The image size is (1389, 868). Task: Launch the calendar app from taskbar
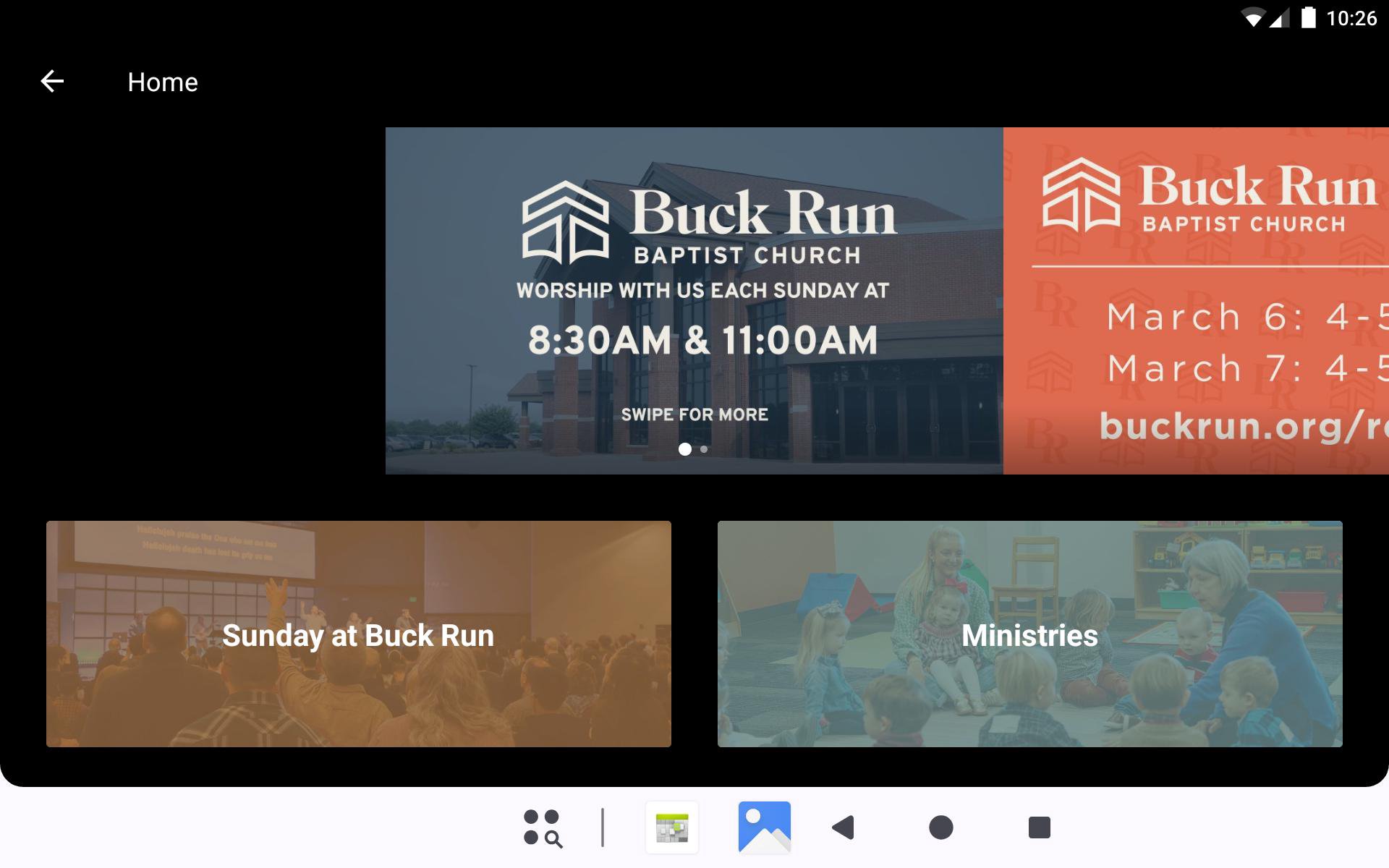pyautogui.click(x=672, y=827)
